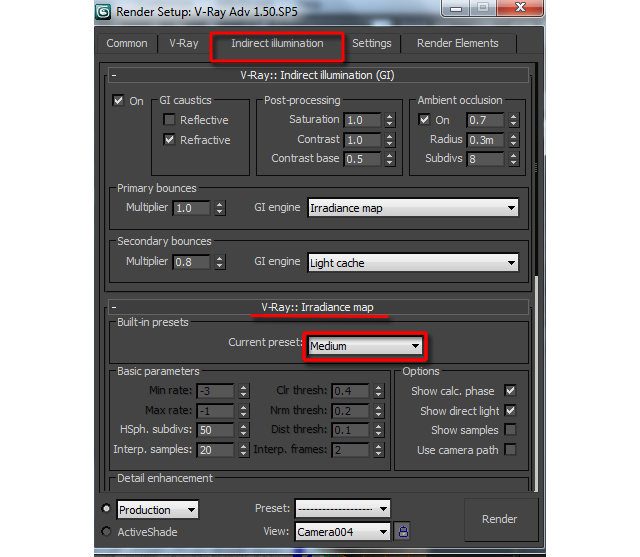640x557 pixels.
Task: Click the HSph. subdivs spinner arrows
Action: [x=244, y=430]
